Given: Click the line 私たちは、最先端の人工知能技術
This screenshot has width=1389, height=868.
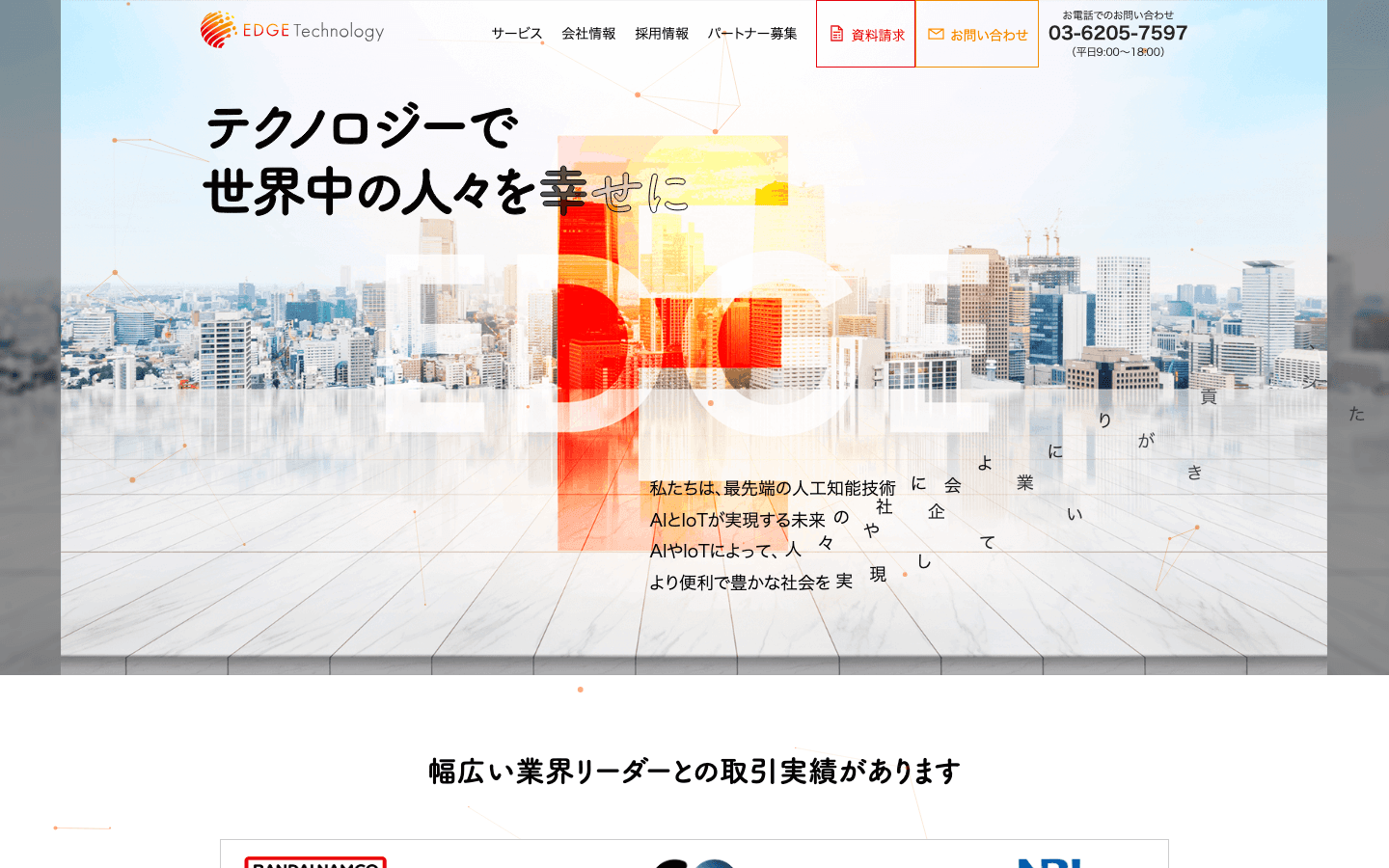Looking at the screenshot, I should pos(773,488).
